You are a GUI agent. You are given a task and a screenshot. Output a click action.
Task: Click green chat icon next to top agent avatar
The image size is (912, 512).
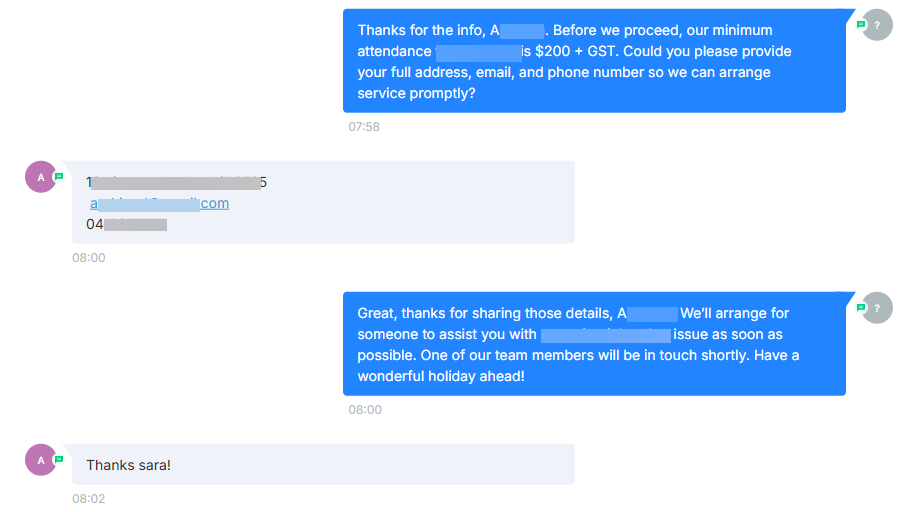(860, 24)
